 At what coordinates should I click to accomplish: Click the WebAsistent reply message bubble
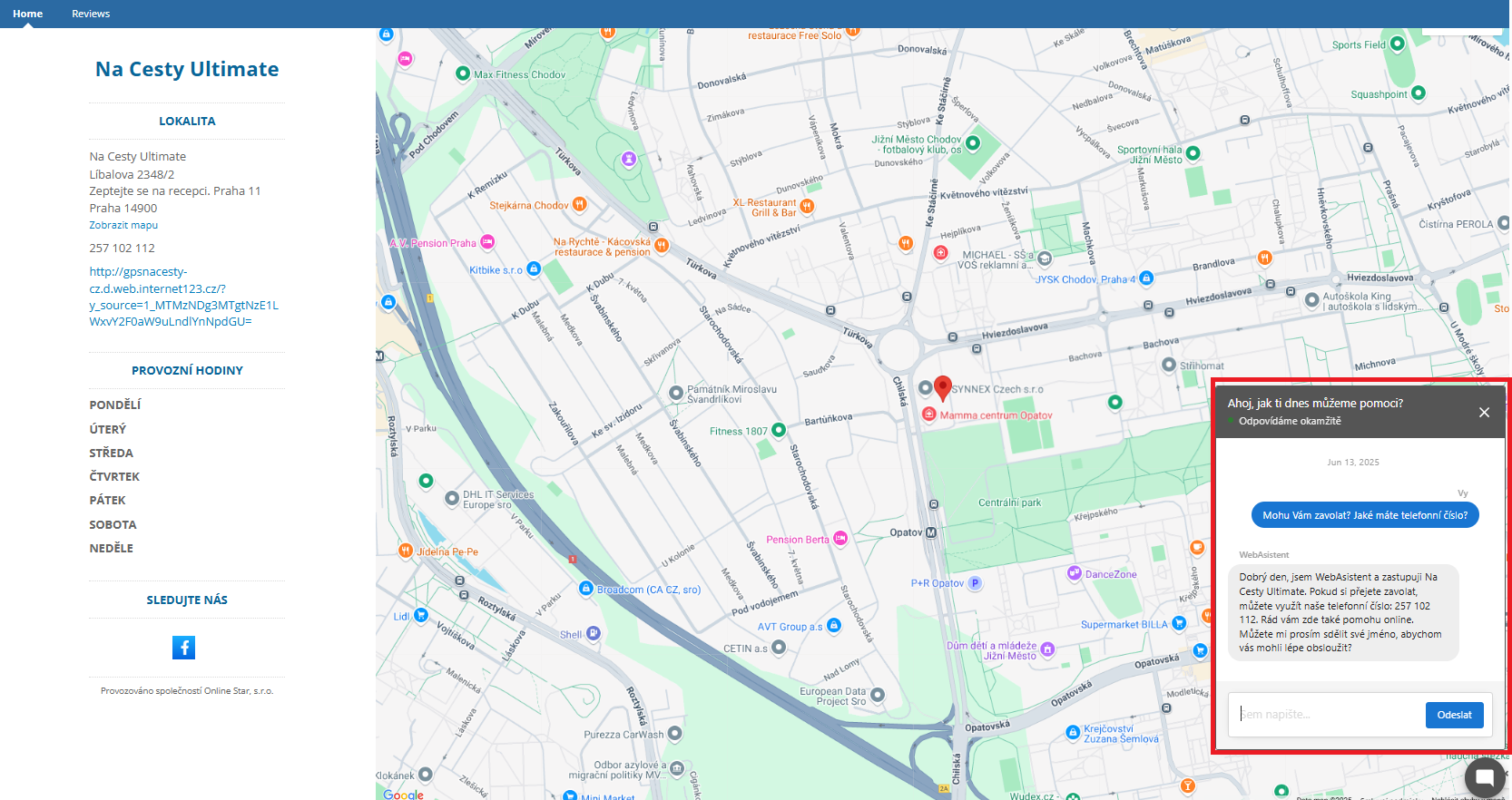1343,612
